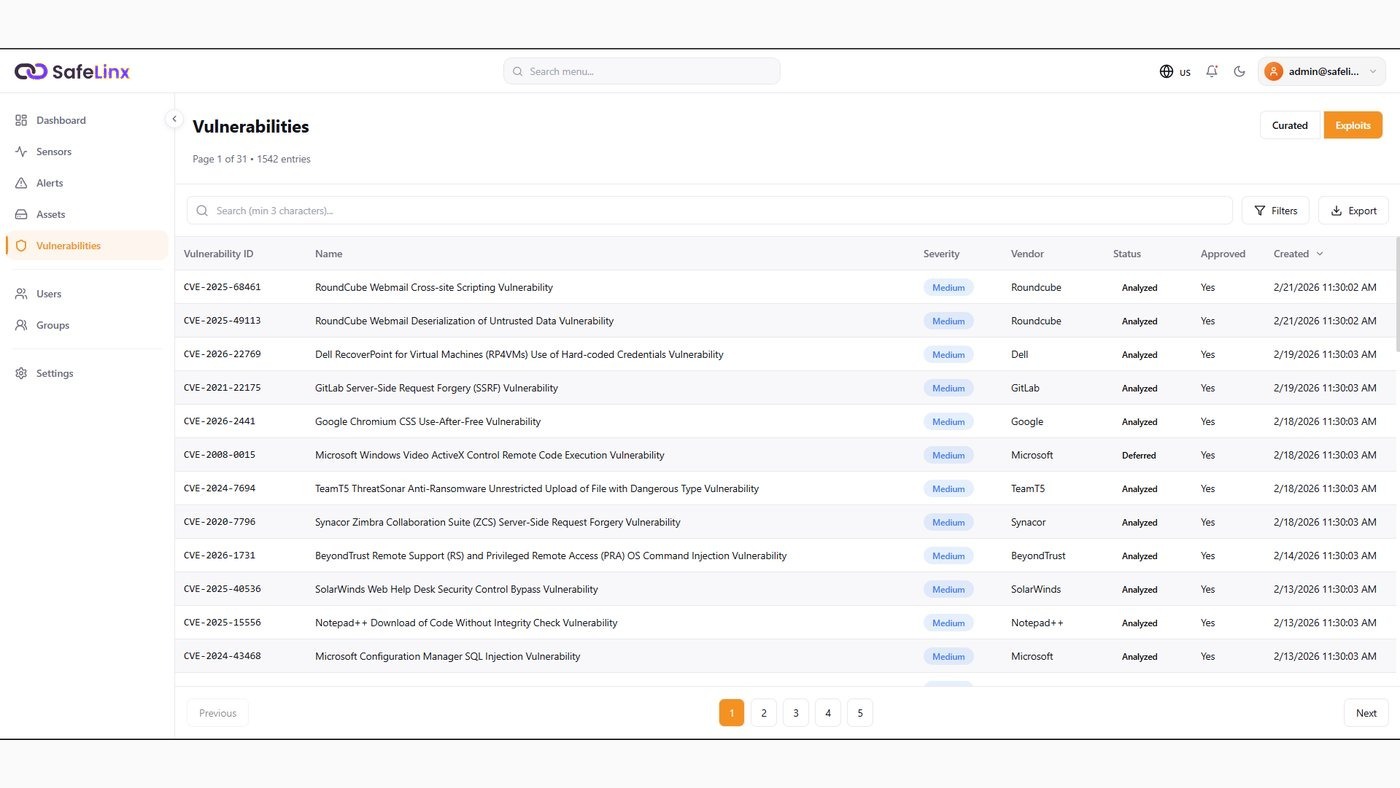Switch to the Exploits tab

pos(1353,125)
